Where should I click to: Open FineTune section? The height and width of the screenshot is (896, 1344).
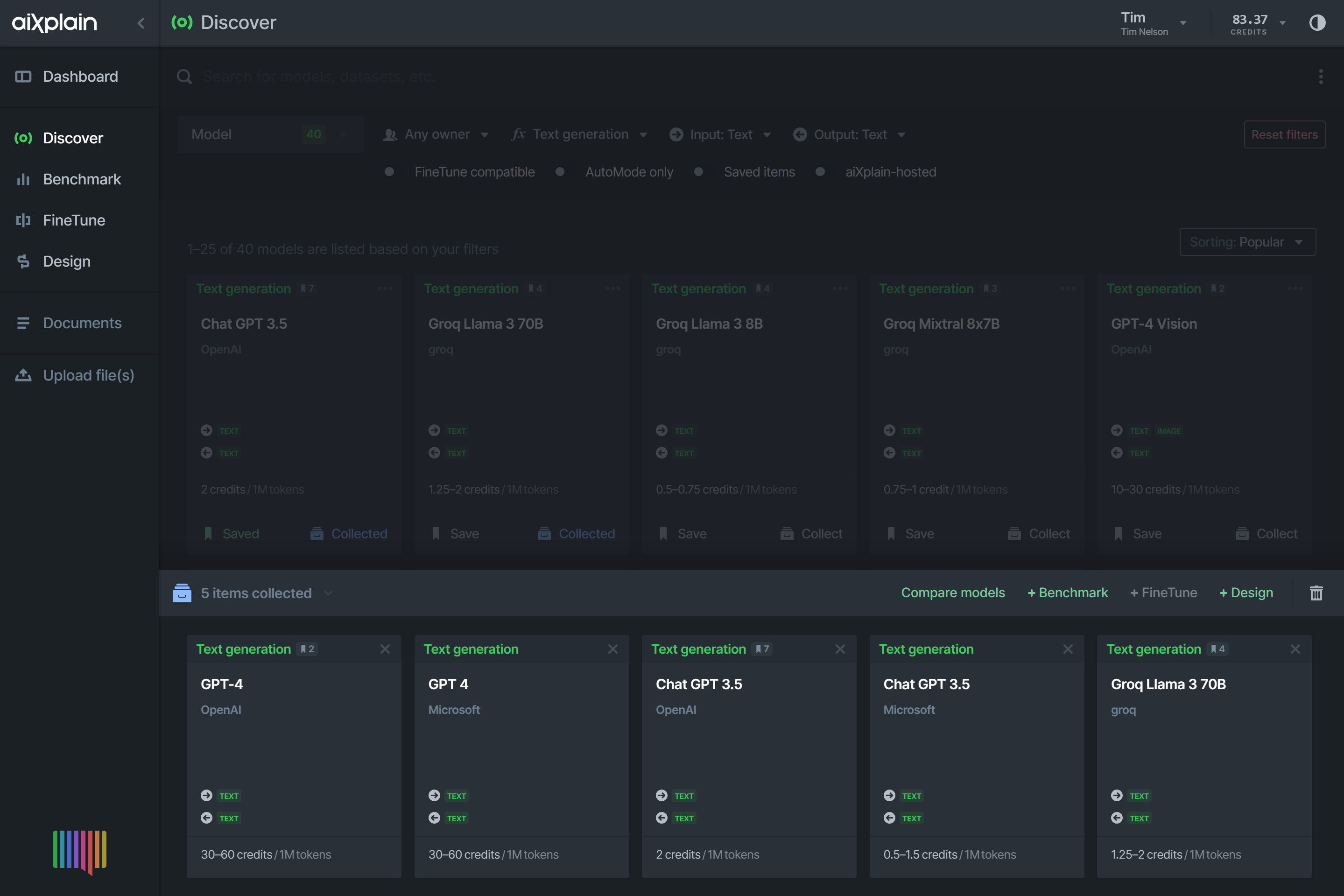point(79,220)
